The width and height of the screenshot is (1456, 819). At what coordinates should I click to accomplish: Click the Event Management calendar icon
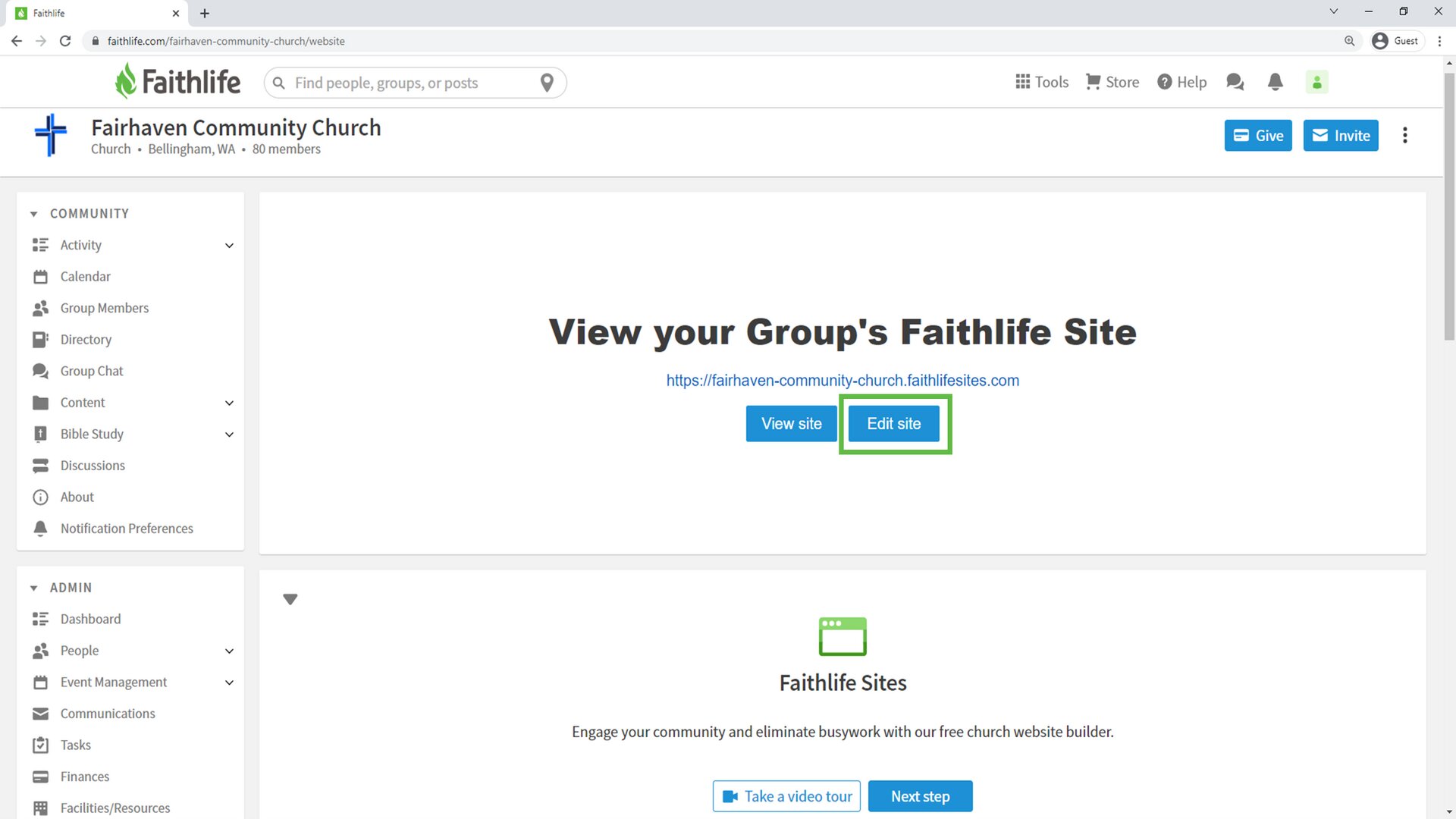(x=40, y=682)
